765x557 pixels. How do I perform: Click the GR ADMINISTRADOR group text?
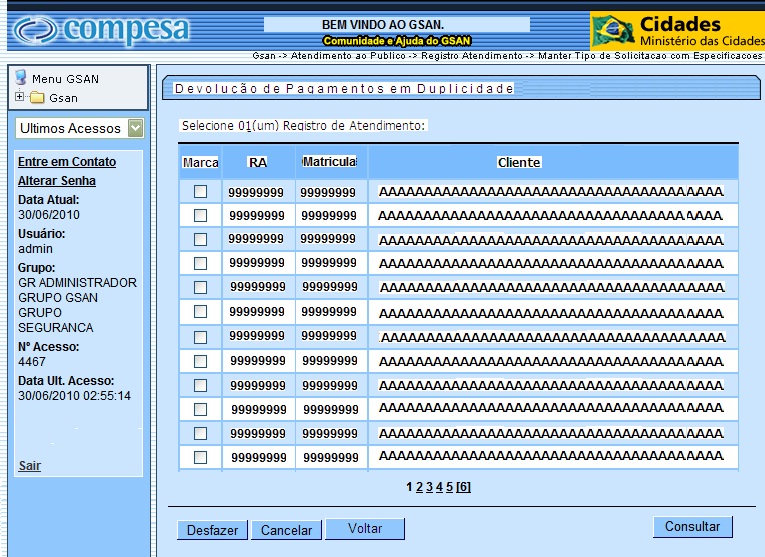point(78,283)
